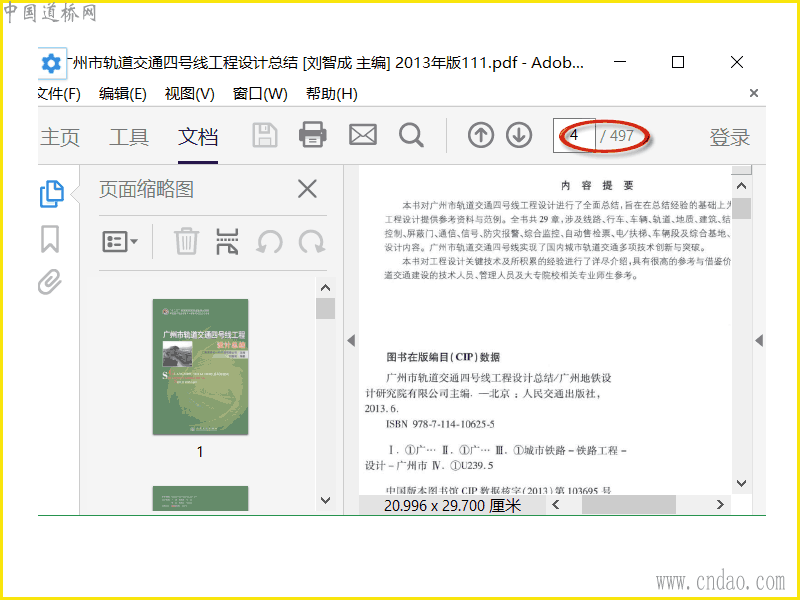Click the horizontal scroll left arrow
The width and height of the screenshot is (800, 600).
click(x=556, y=505)
